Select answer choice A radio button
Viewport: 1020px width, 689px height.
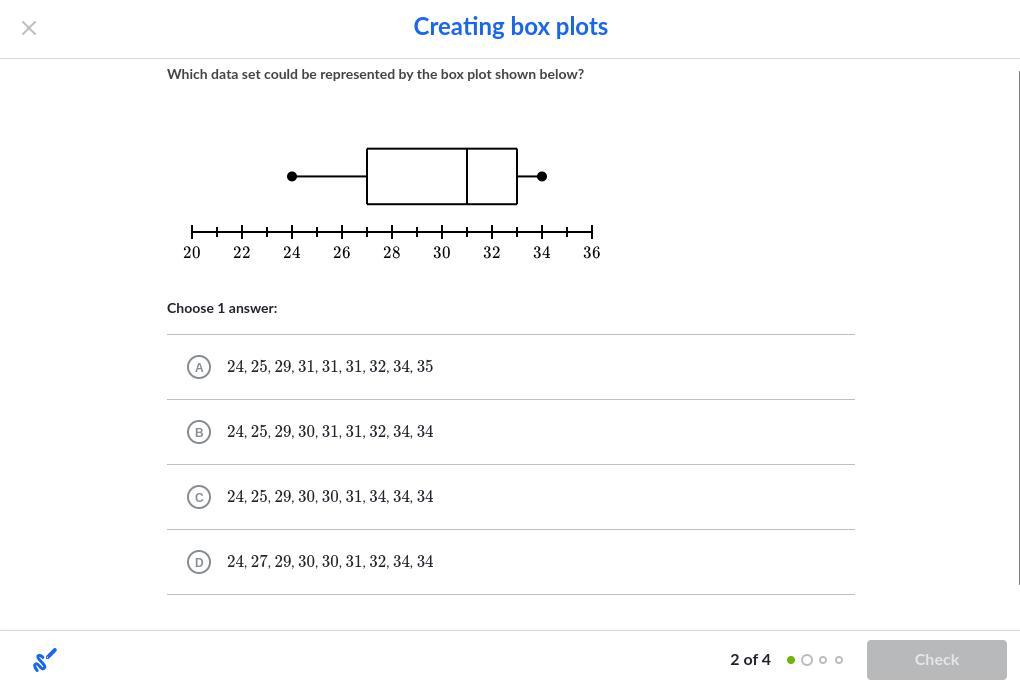pyautogui.click(x=199, y=367)
